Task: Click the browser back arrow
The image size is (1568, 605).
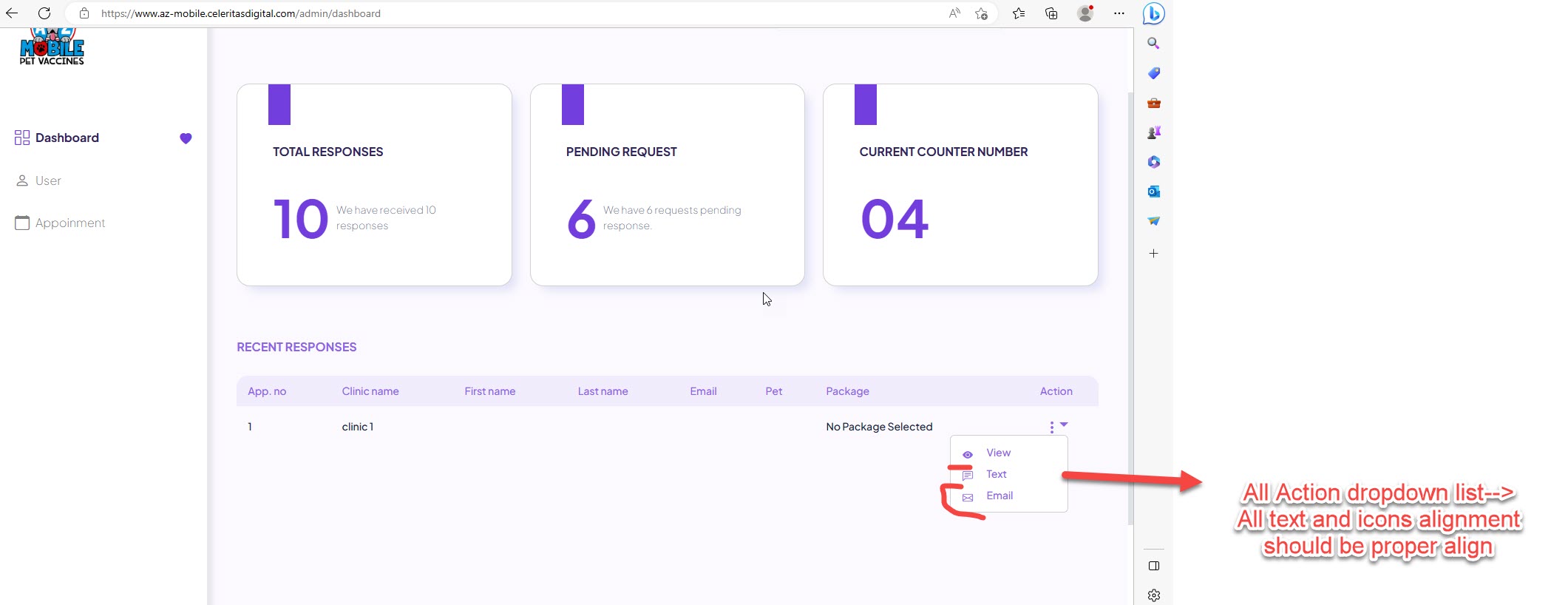Action: click(x=12, y=13)
